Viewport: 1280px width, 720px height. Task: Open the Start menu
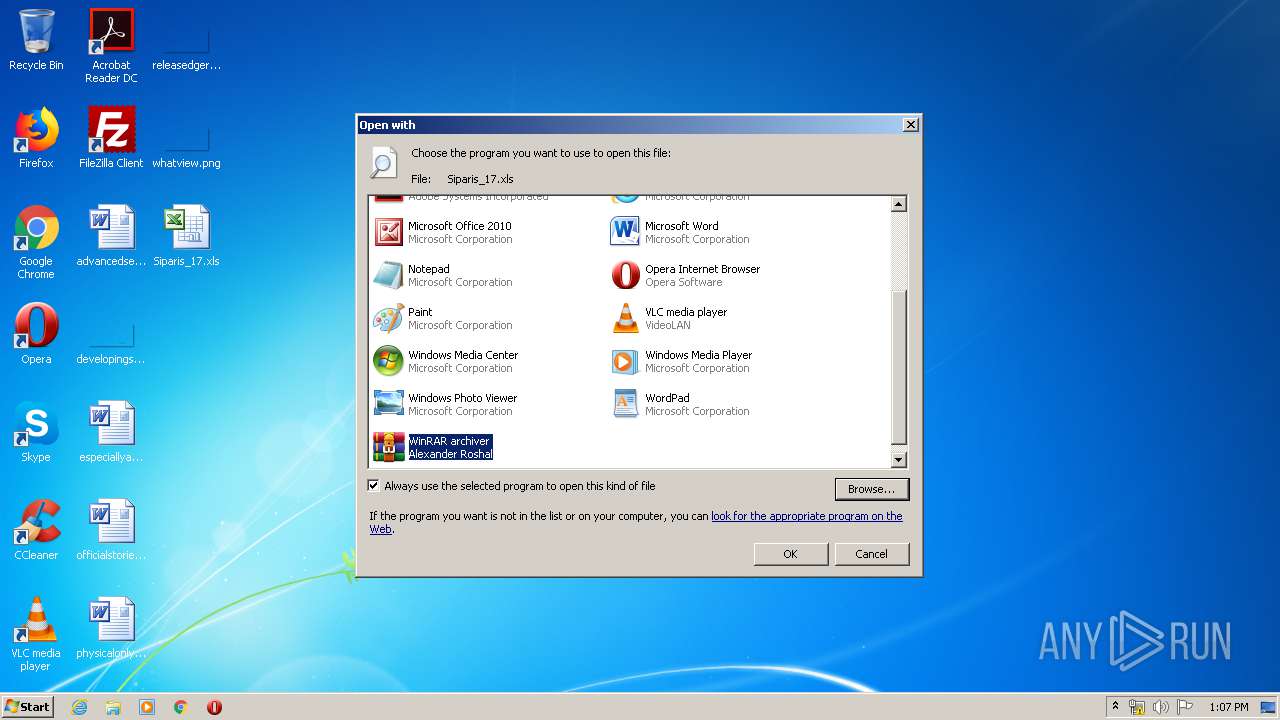[x=28, y=706]
